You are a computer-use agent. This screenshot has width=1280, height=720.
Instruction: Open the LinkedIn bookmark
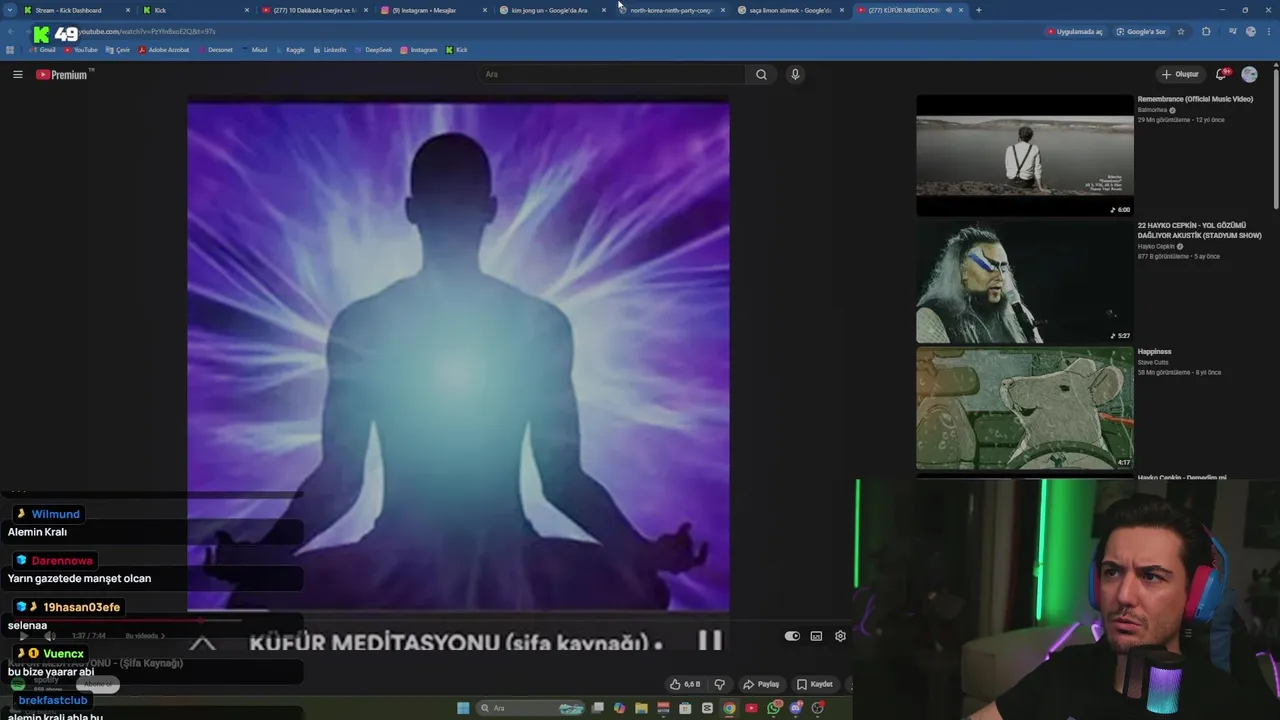coord(329,49)
